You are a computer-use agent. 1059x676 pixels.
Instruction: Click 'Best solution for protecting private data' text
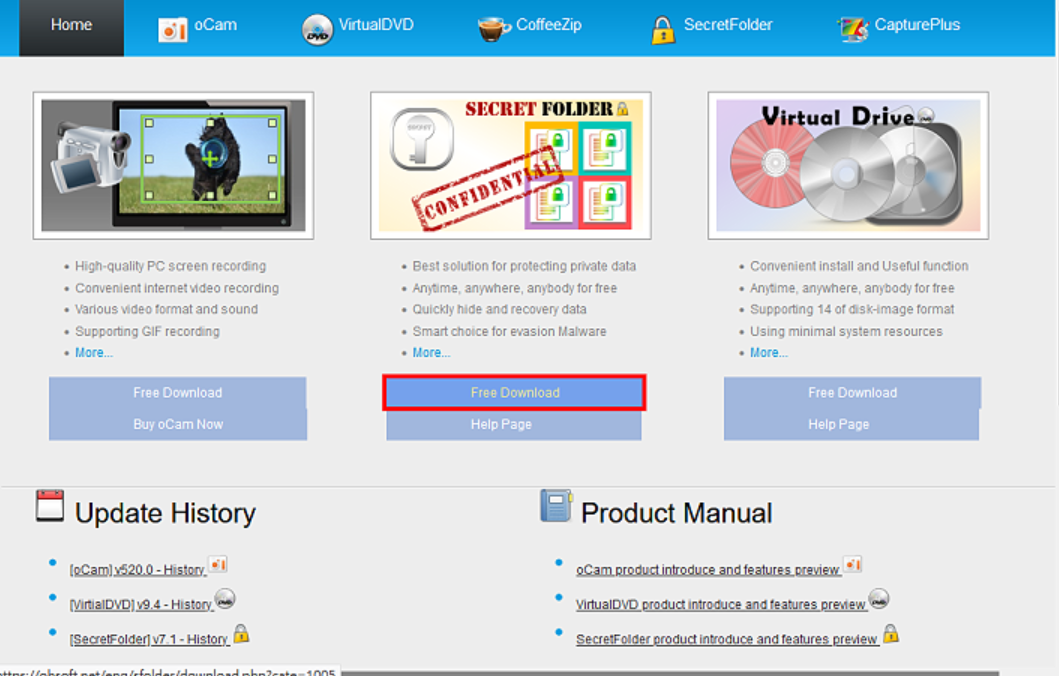pyautogui.click(x=524, y=266)
